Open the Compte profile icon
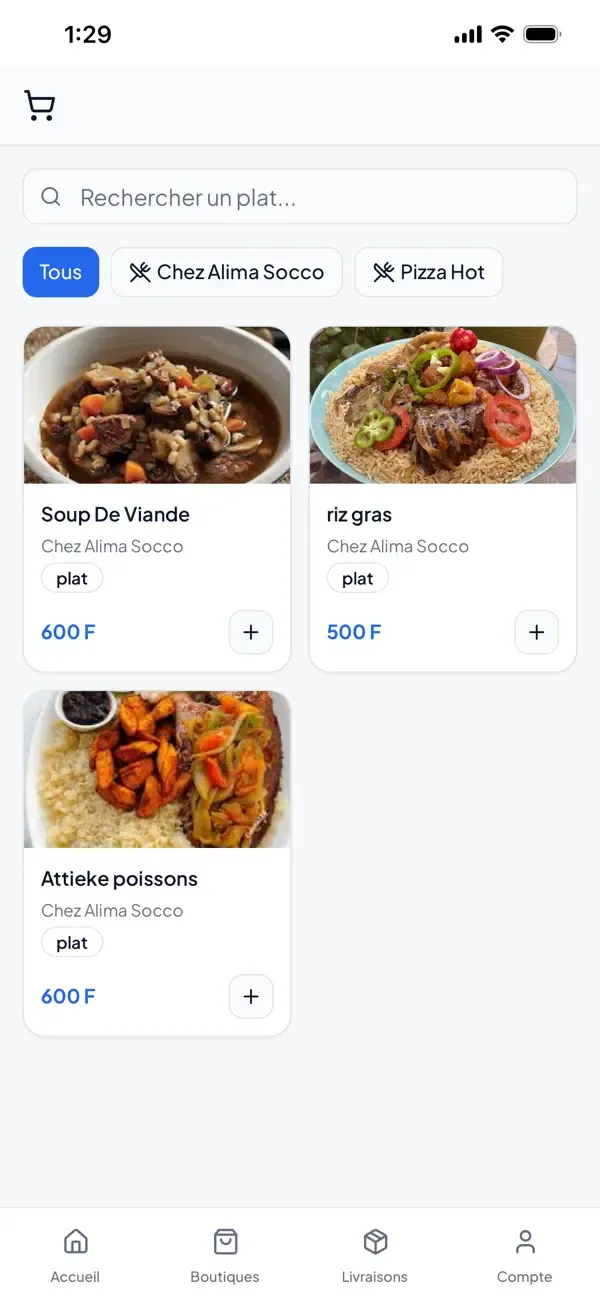The width and height of the screenshot is (600, 1298). pyautogui.click(x=524, y=1240)
